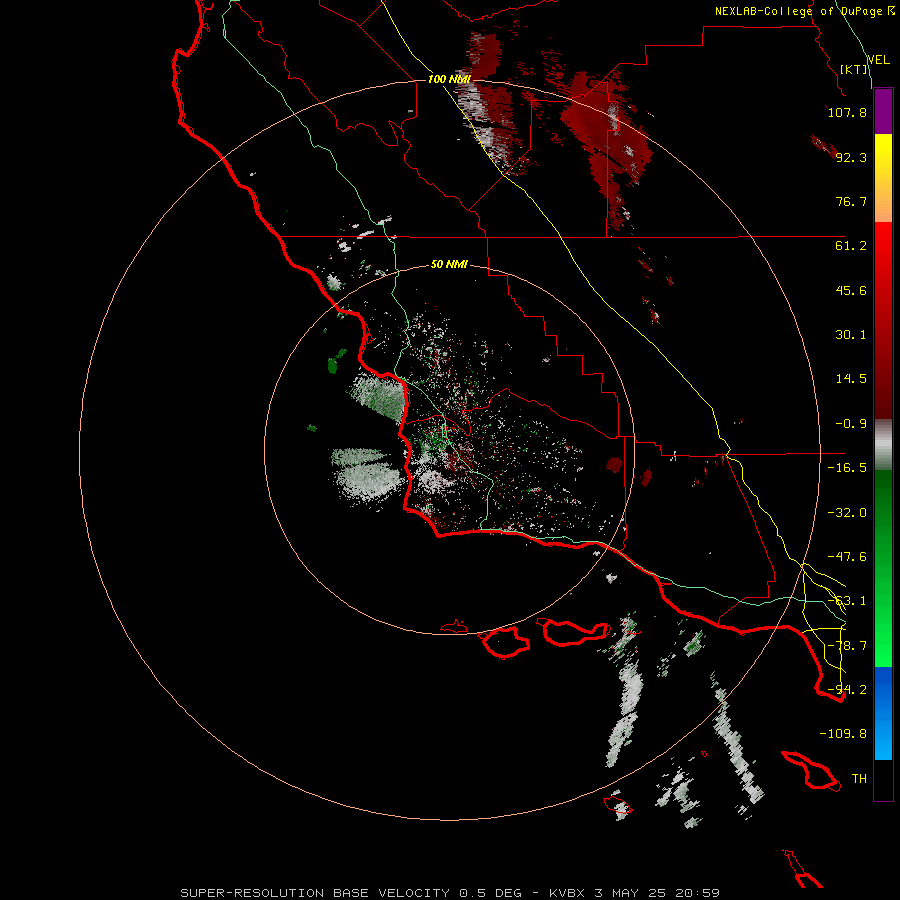Click the 100 NMI range ring label
900x900 pixels.
click(x=449, y=79)
